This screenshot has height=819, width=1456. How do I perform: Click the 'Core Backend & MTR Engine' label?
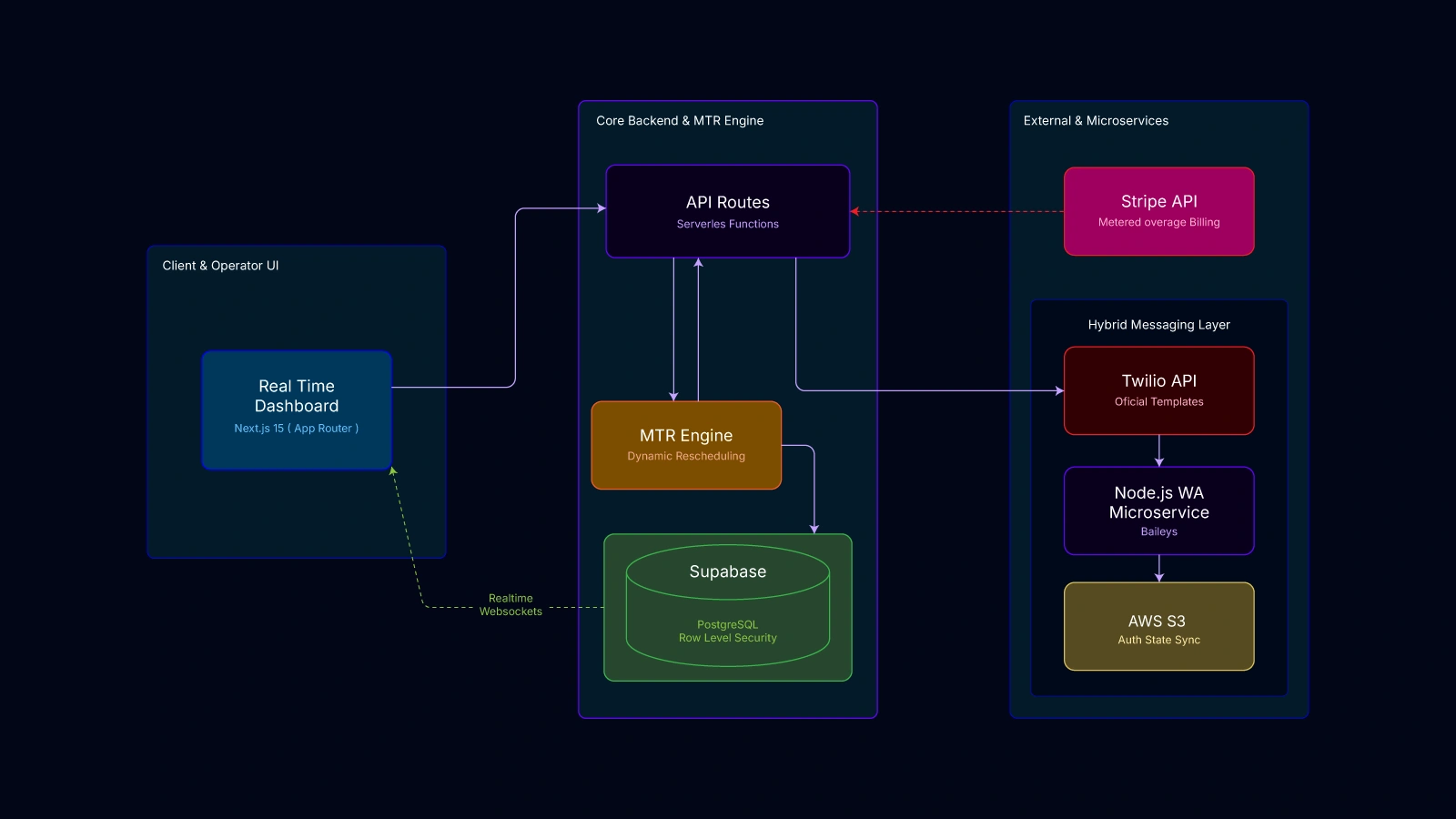click(x=680, y=120)
